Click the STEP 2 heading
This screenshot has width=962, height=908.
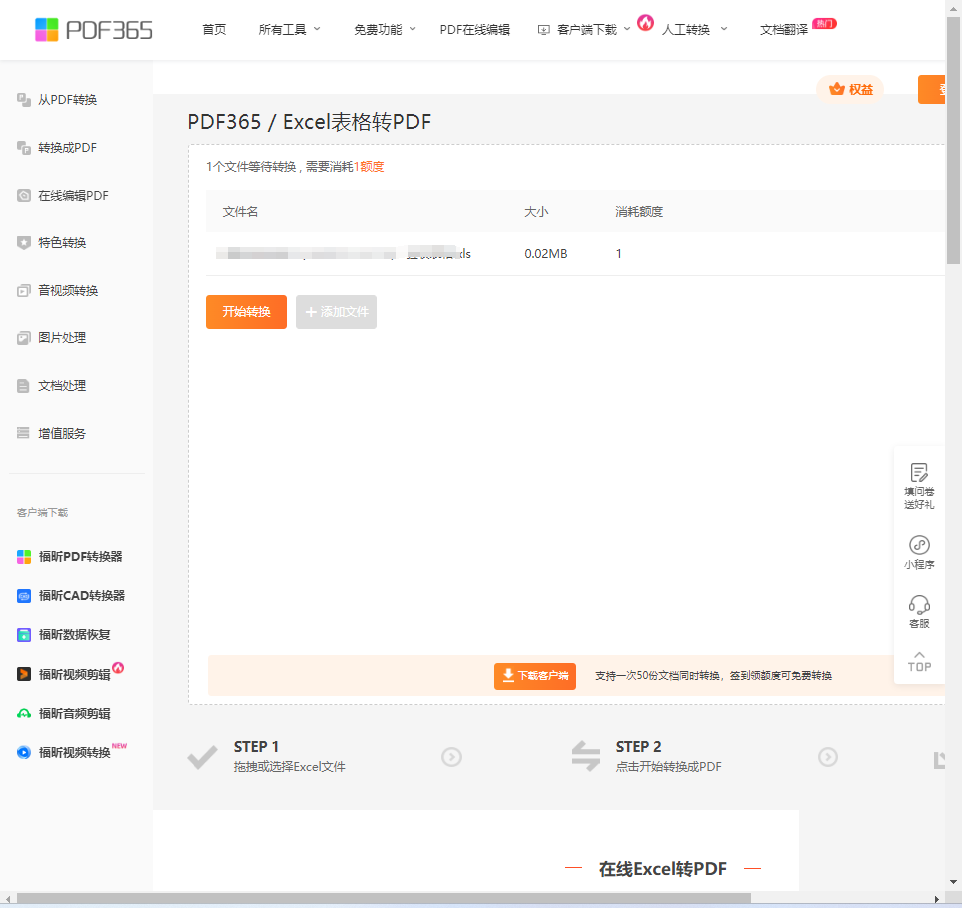tap(639, 747)
